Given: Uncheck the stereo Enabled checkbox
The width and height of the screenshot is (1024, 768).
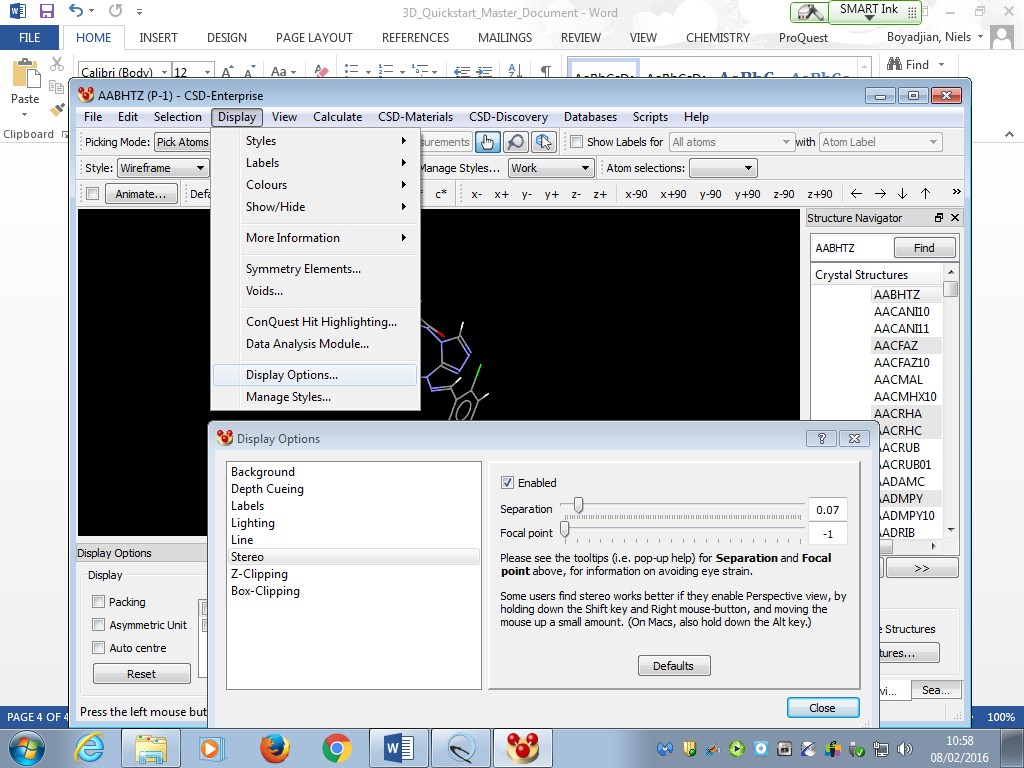Looking at the screenshot, I should pyautogui.click(x=507, y=483).
